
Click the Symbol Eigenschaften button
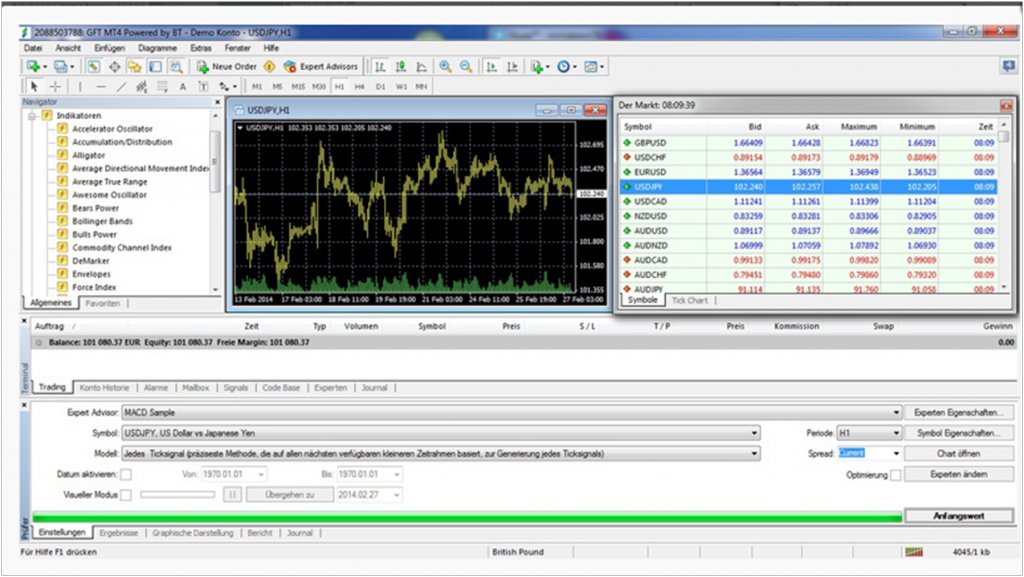[x=958, y=433]
